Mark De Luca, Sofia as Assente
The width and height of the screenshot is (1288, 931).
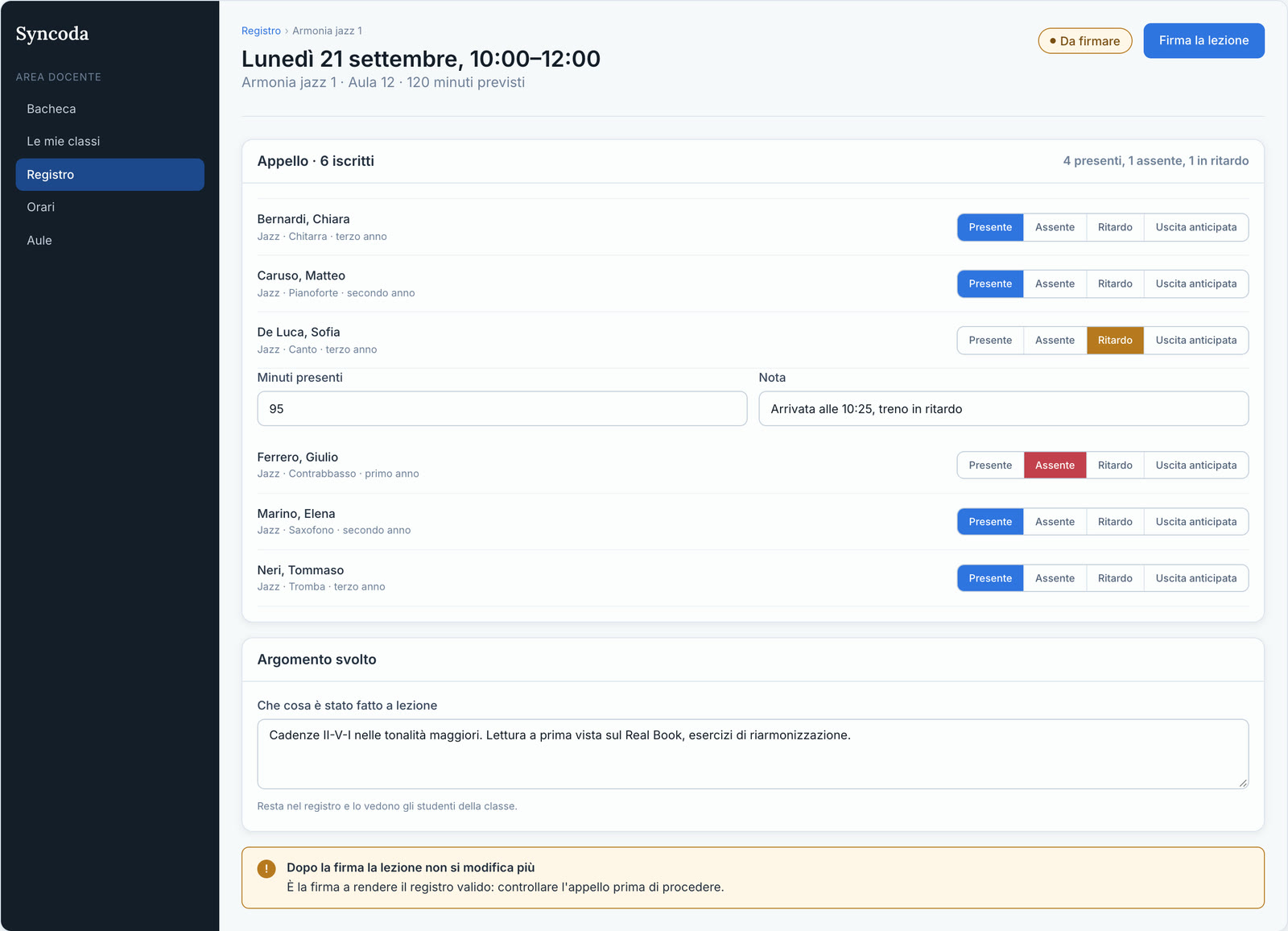click(1055, 340)
